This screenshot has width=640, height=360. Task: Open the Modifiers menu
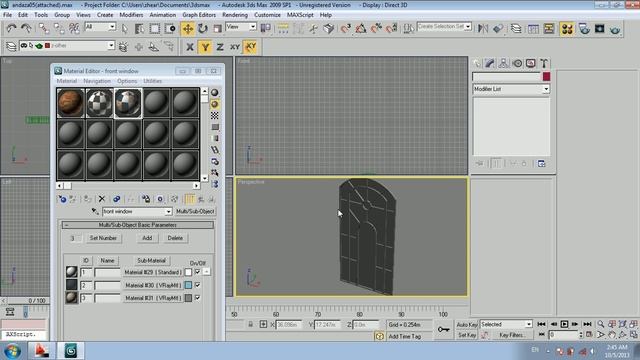[131, 15]
